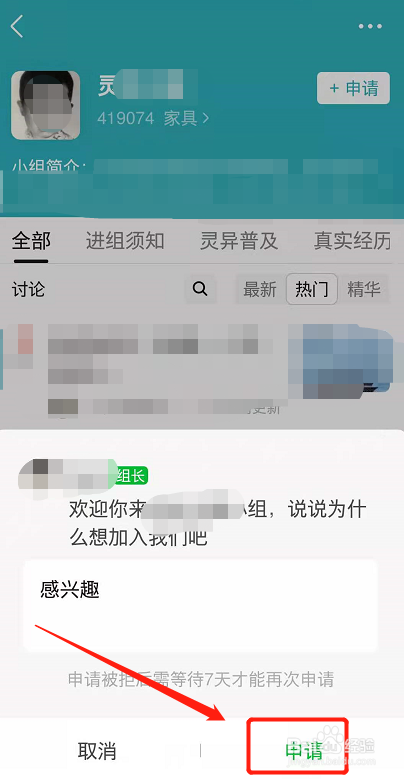Open the group avatar image
The image size is (404, 779).
pos(46,105)
